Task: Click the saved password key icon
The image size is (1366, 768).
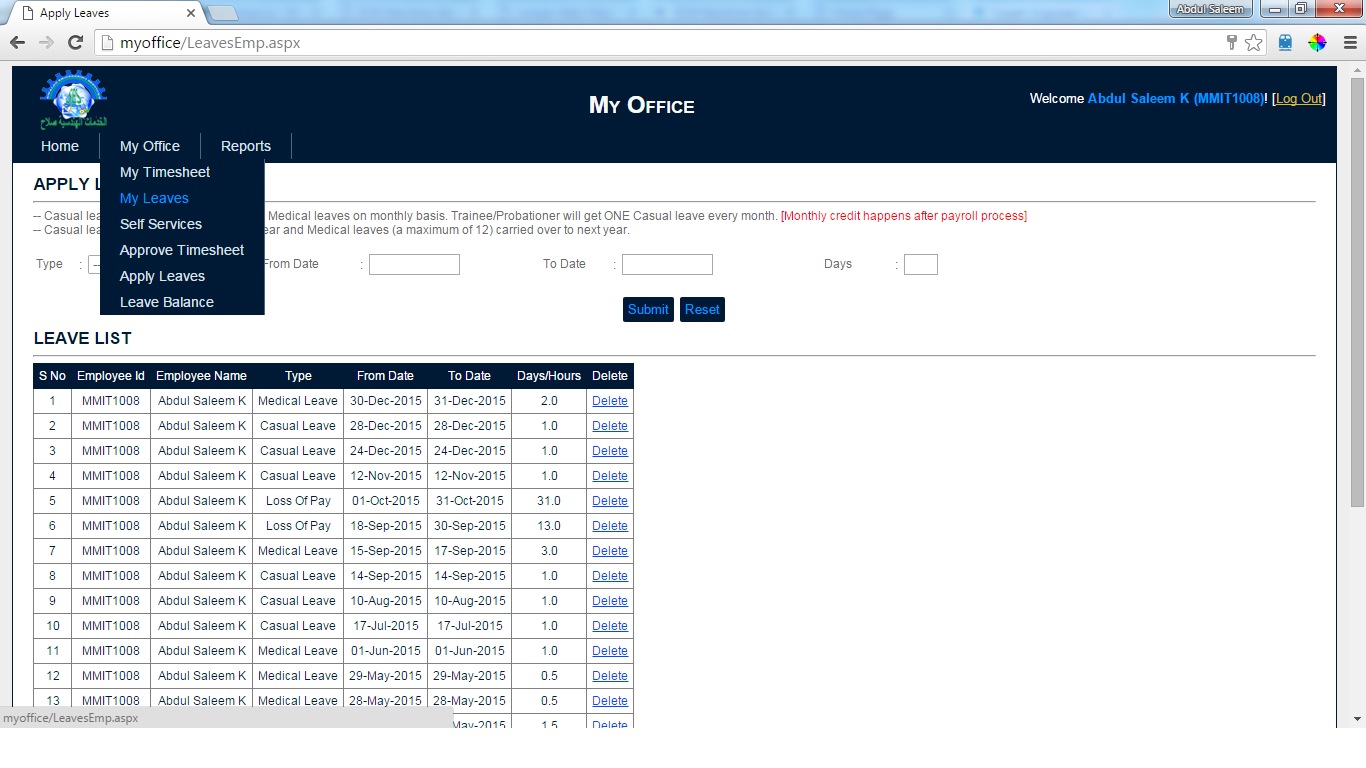Action: pos(1232,43)
